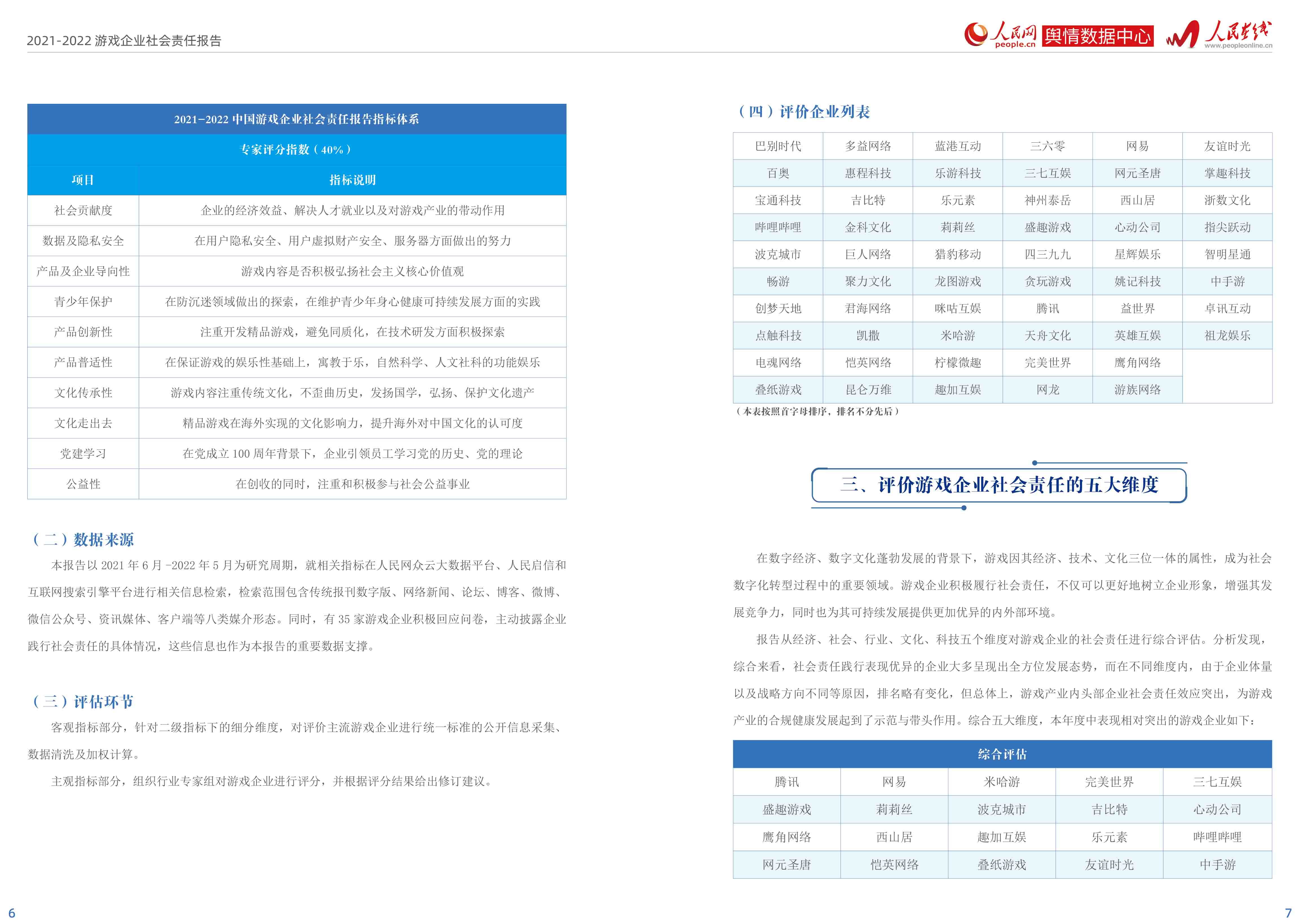This screenshot has width=1304, height=924.
Task: Select the 产品普适性 row label
Action: click(x=83, y=362)
